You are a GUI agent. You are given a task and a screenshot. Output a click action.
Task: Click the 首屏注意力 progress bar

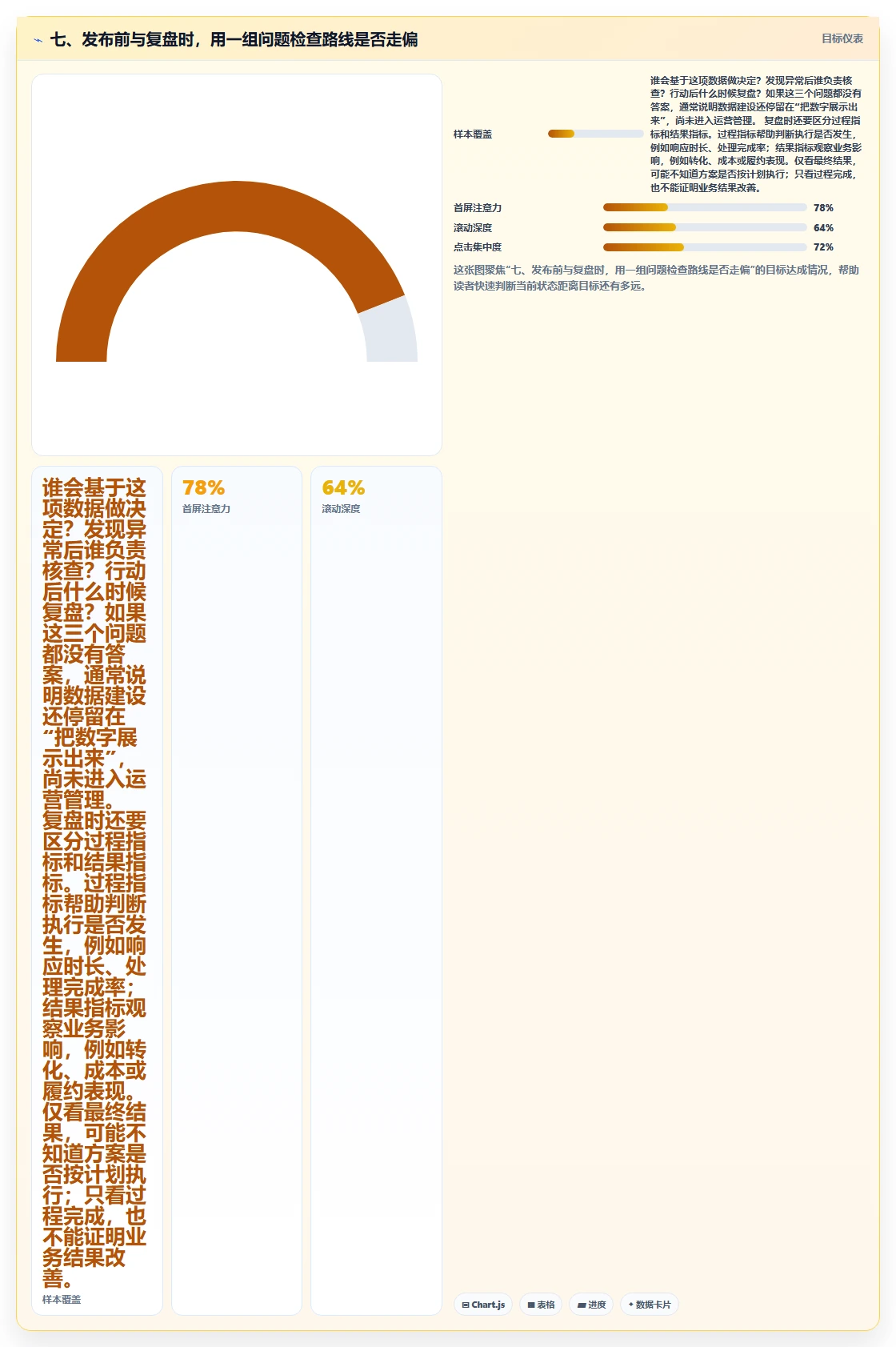click(x=705, y=207)
